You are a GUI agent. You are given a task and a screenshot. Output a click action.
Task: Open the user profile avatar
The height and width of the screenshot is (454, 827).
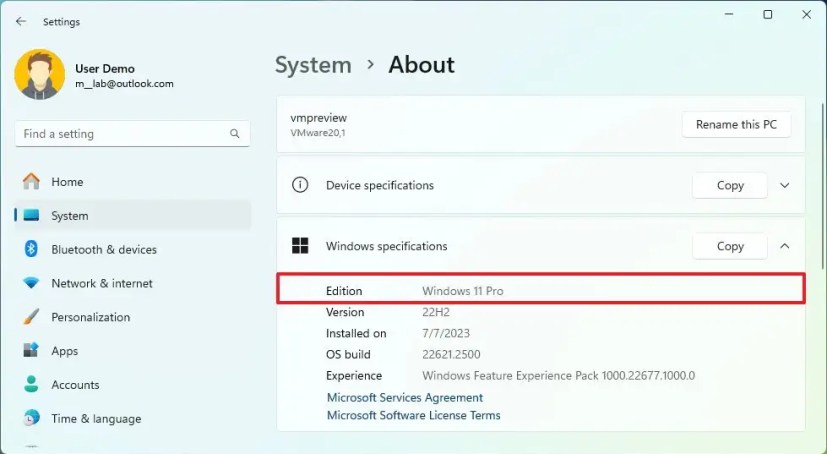[x=40, y=74]
